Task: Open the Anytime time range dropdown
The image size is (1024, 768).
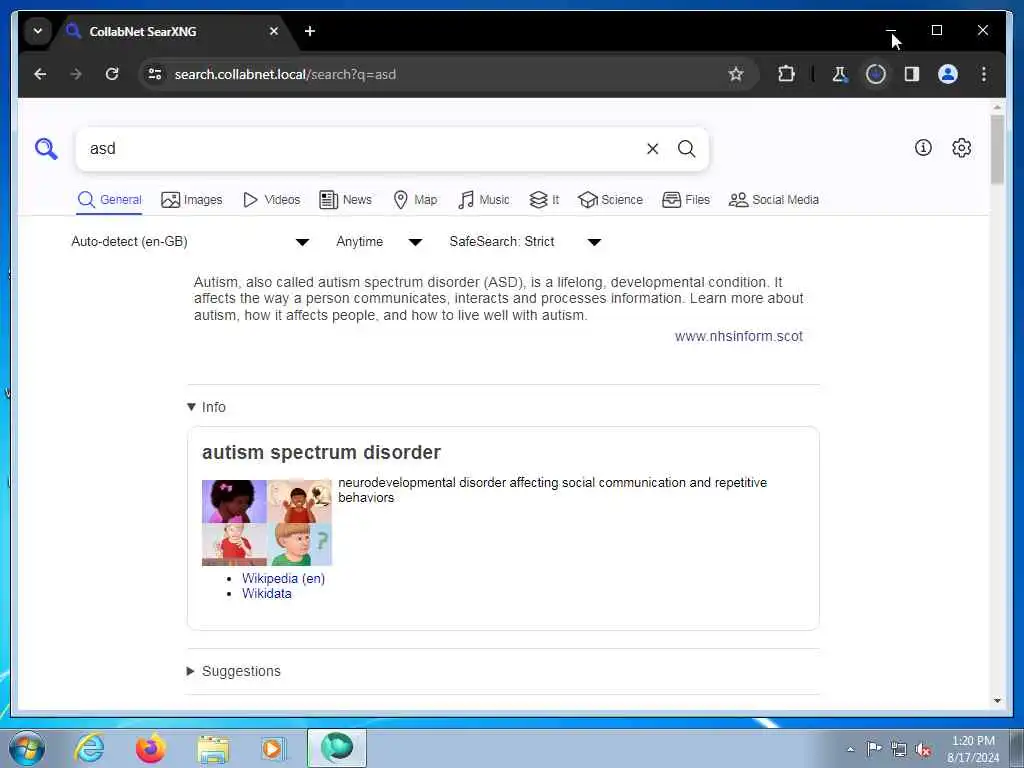Action: (379, 242)
